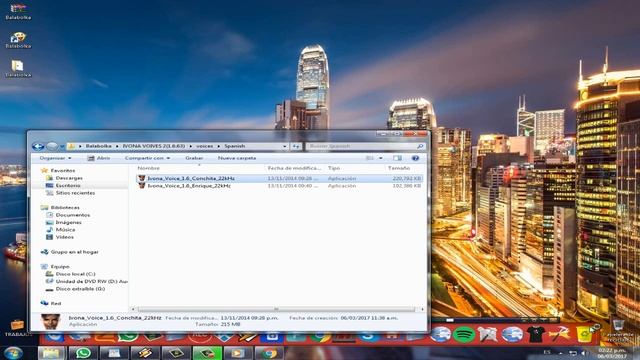The height and width of the screenshot is (360, 640).
Task: Toggle the preview pane button
Action: pyautogui.click(x=397, y=158)
